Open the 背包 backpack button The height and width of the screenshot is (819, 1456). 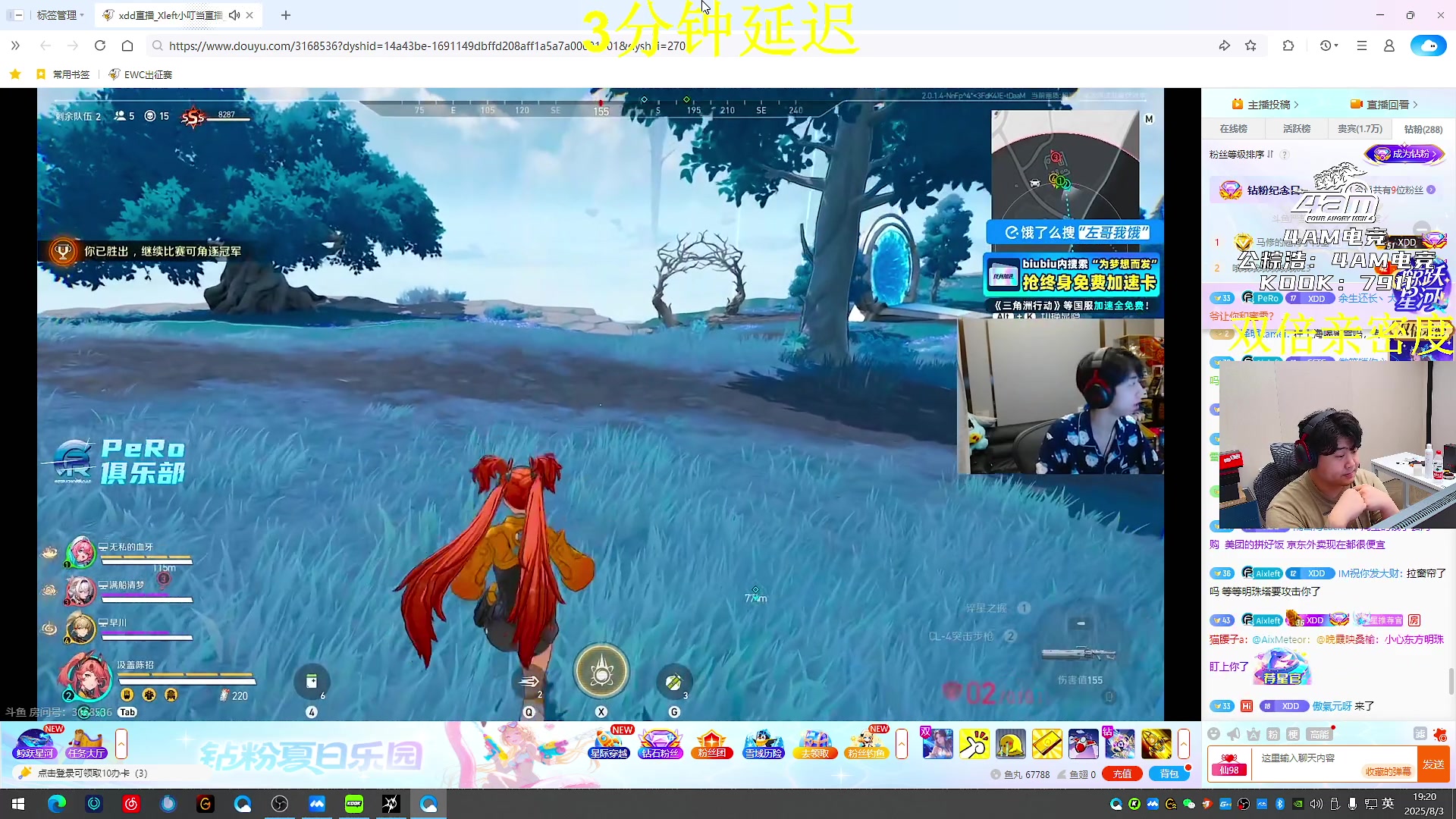tap(1169, 774)
